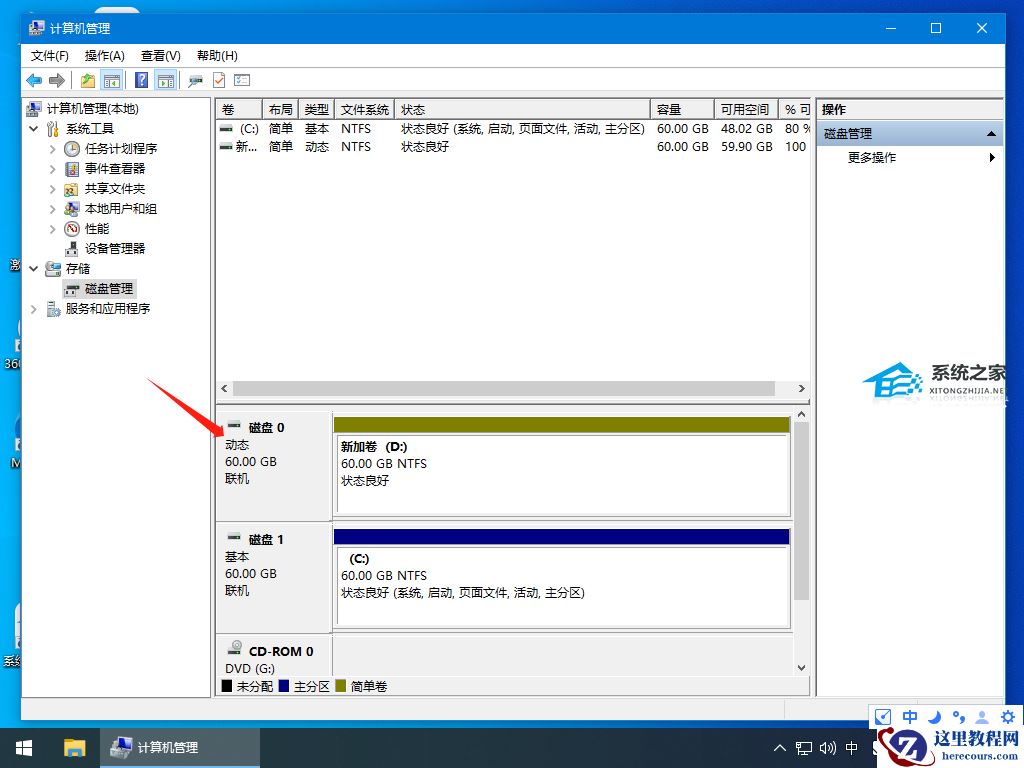Expand the 性能 node
This screenshot has width=1024, height=768.
pos(52,229)
